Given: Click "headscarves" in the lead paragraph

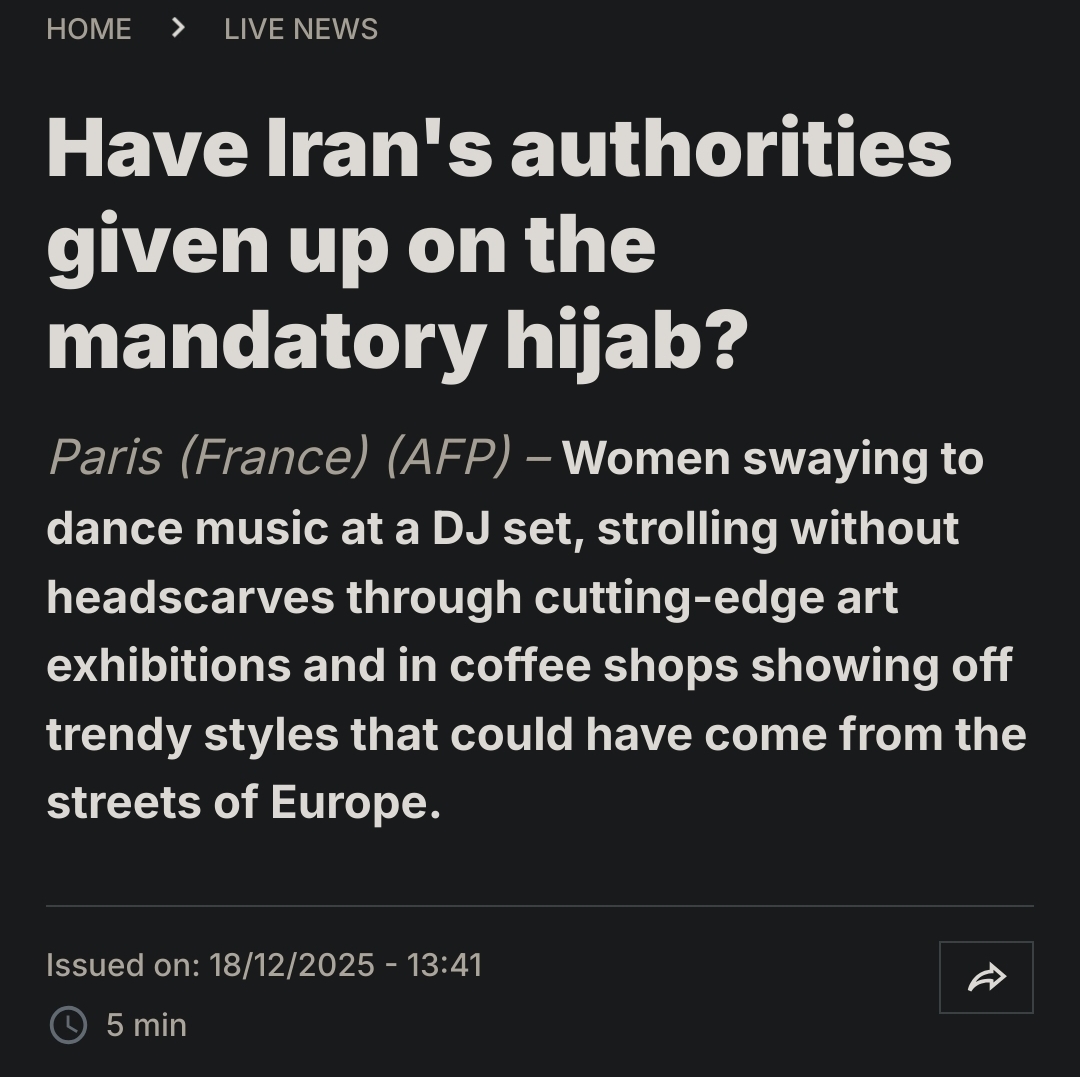Looking at the screenshot, I should [x=190, y=597].
